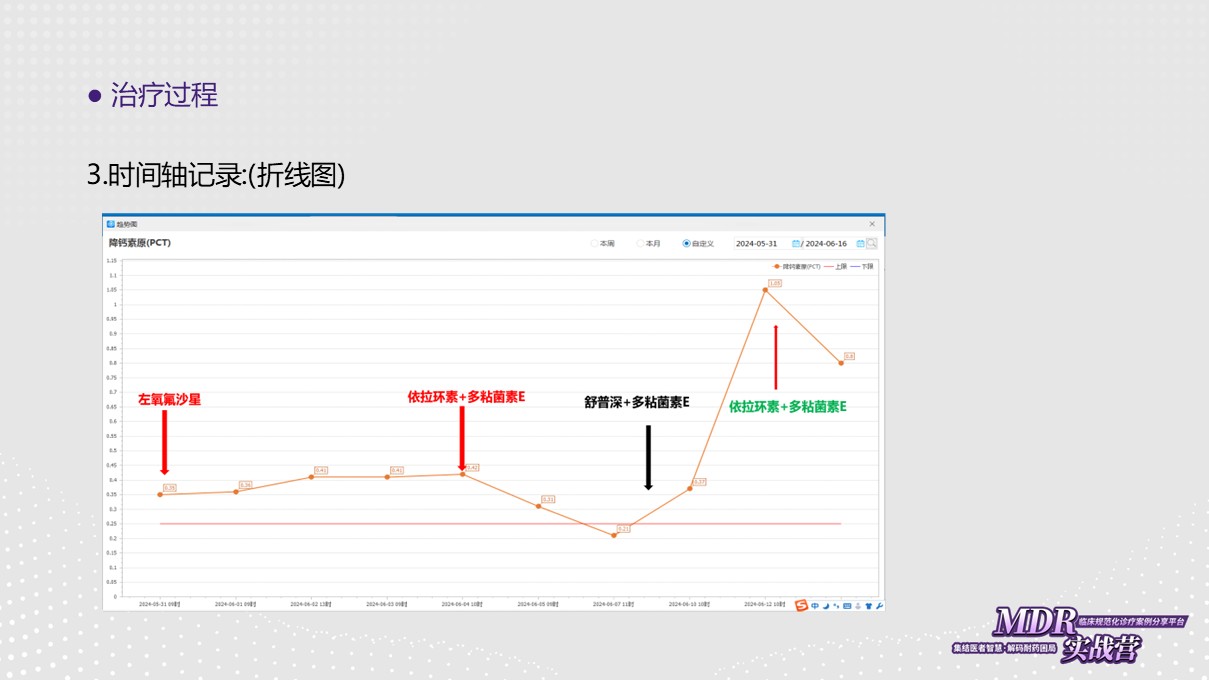The image size is (1209, 680).
Task: Click the microphone voice input icon
Action: (x=858, y=605)
